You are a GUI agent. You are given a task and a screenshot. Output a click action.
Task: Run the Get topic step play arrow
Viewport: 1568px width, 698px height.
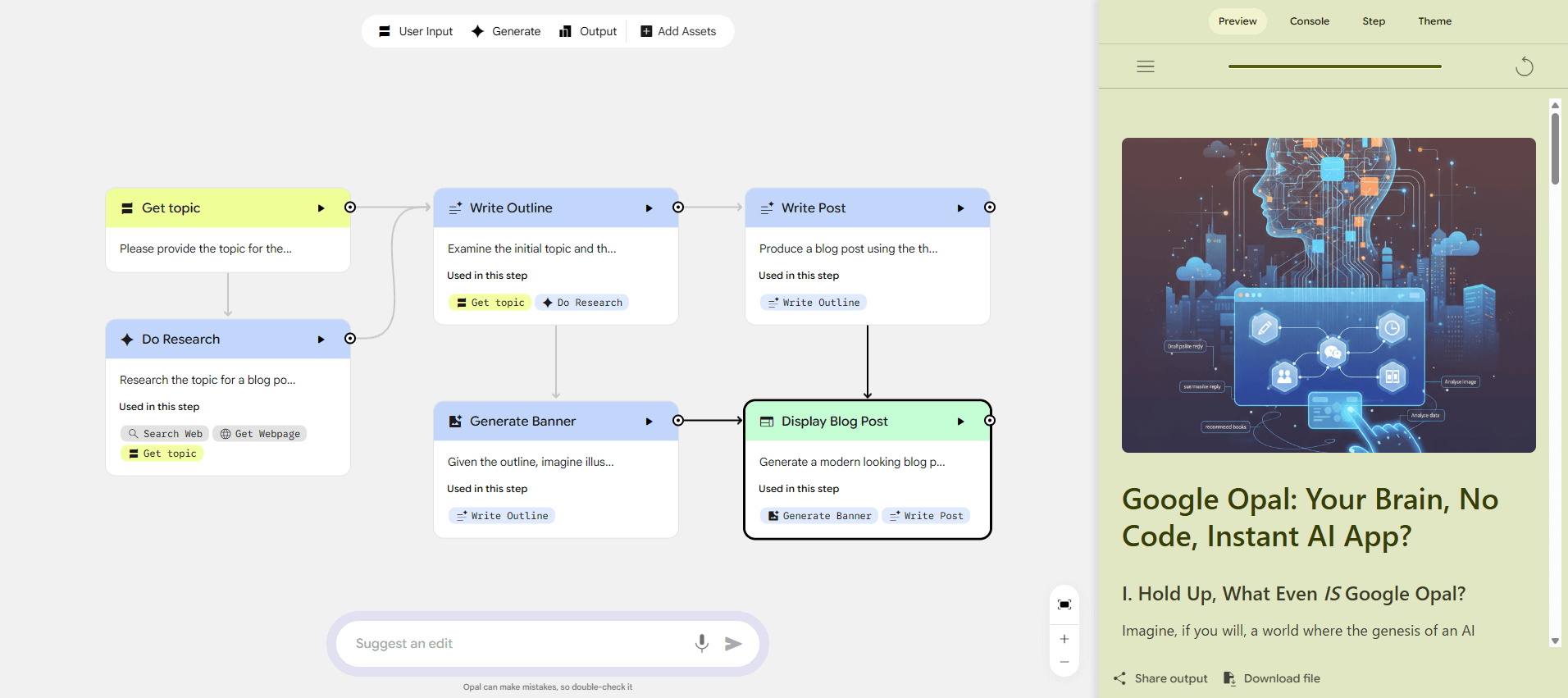point(321,208)
